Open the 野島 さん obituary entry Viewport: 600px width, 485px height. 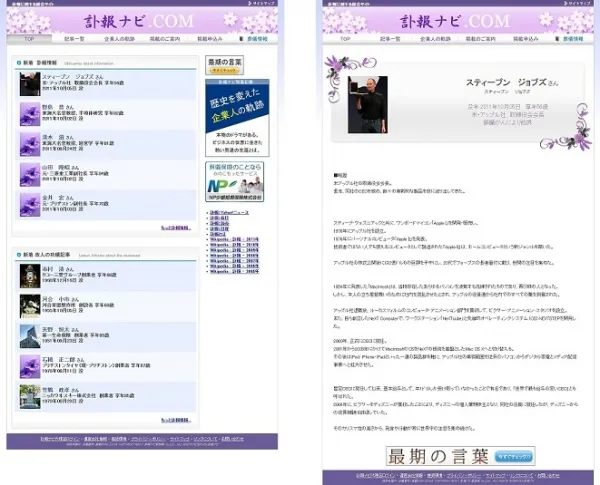(106, 114)
